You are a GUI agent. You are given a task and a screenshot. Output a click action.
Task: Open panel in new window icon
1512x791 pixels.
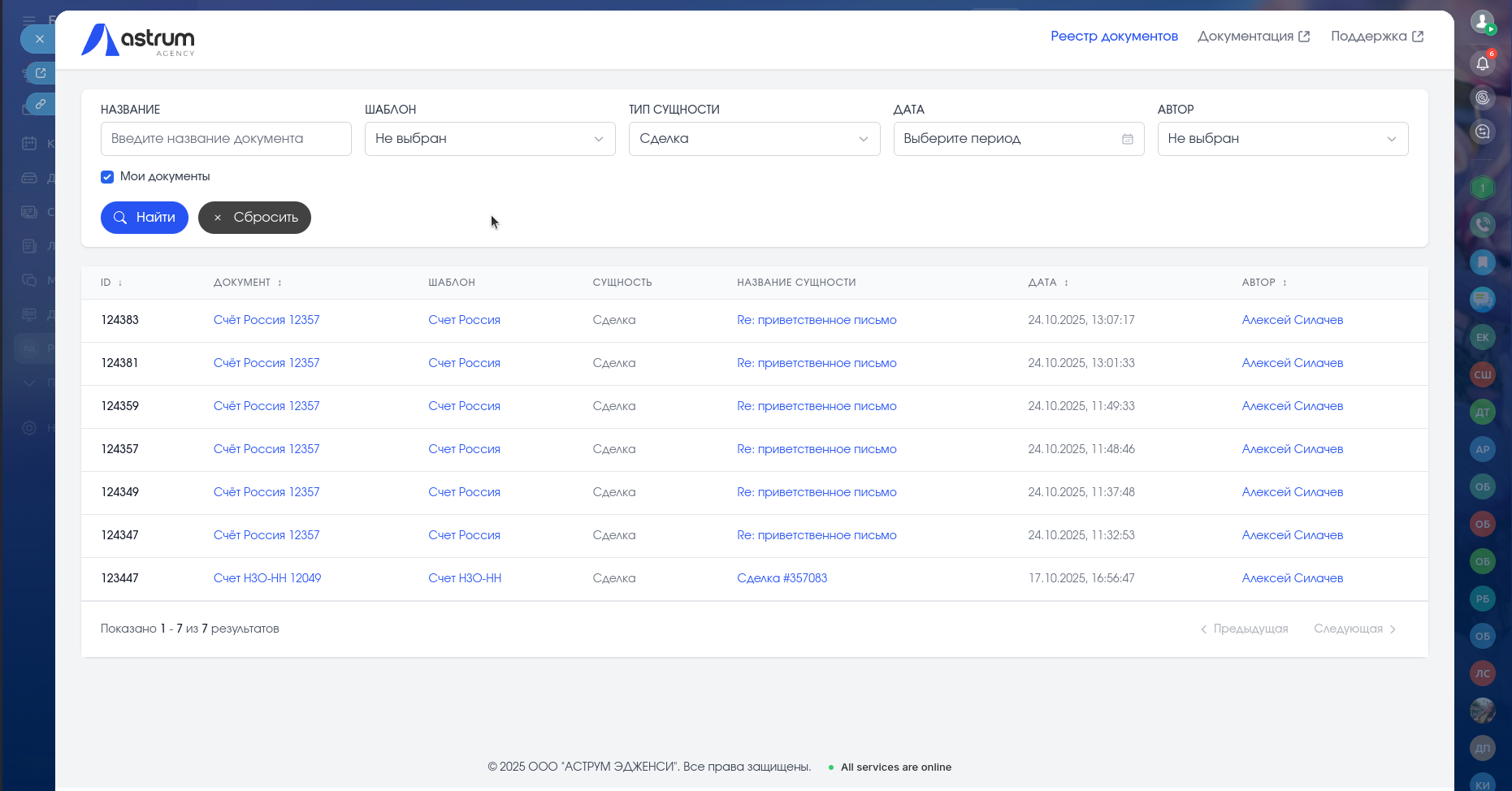40,73
